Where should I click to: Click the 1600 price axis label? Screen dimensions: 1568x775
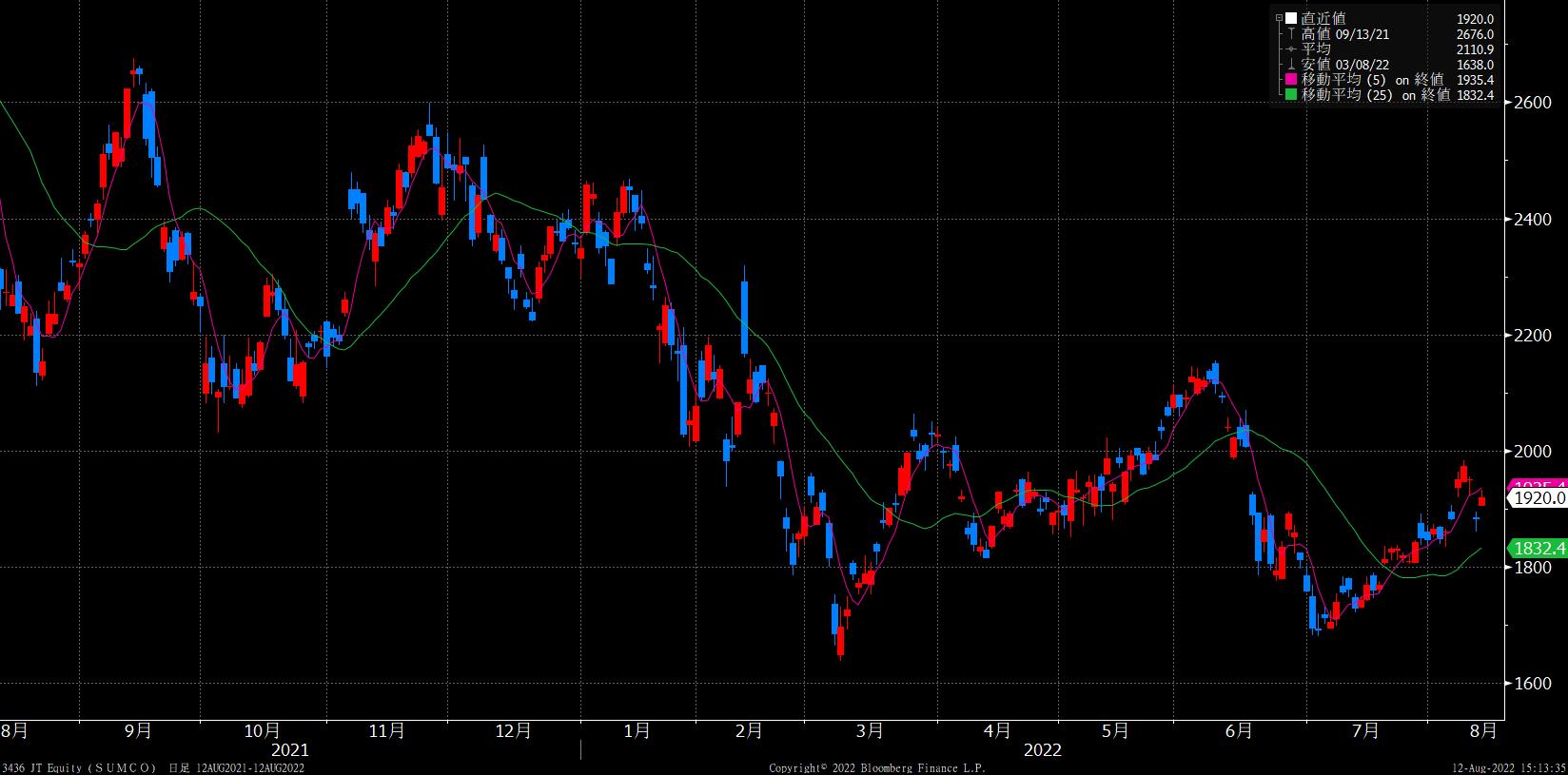coord(1532,684)
